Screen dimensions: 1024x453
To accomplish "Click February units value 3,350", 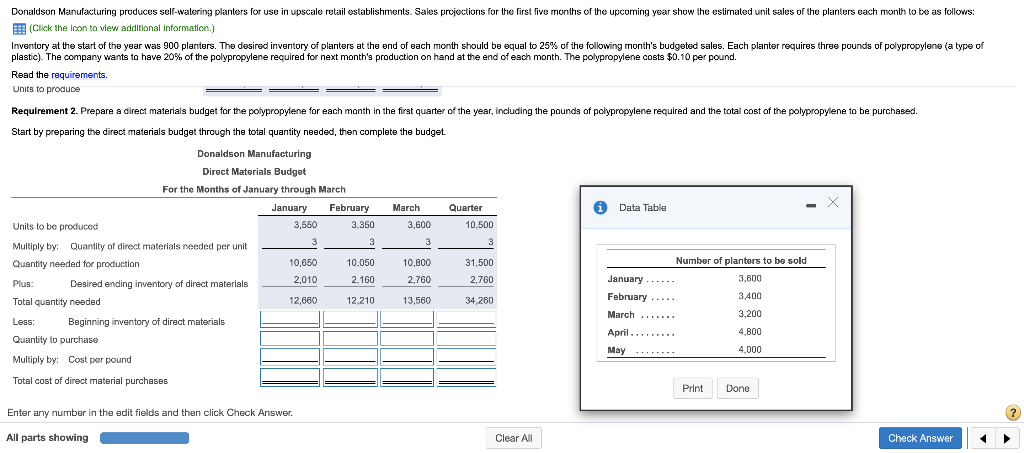I will [363, 225].
